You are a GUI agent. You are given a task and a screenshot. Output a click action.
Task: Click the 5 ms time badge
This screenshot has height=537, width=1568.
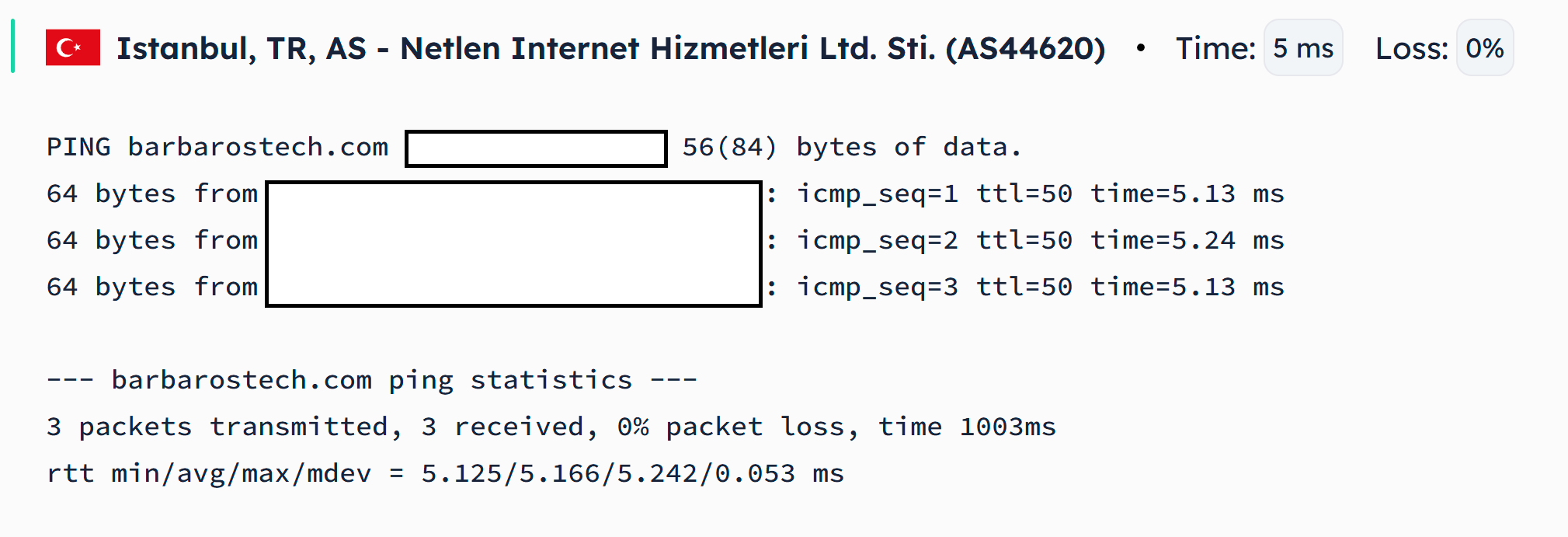(1303, 48)
